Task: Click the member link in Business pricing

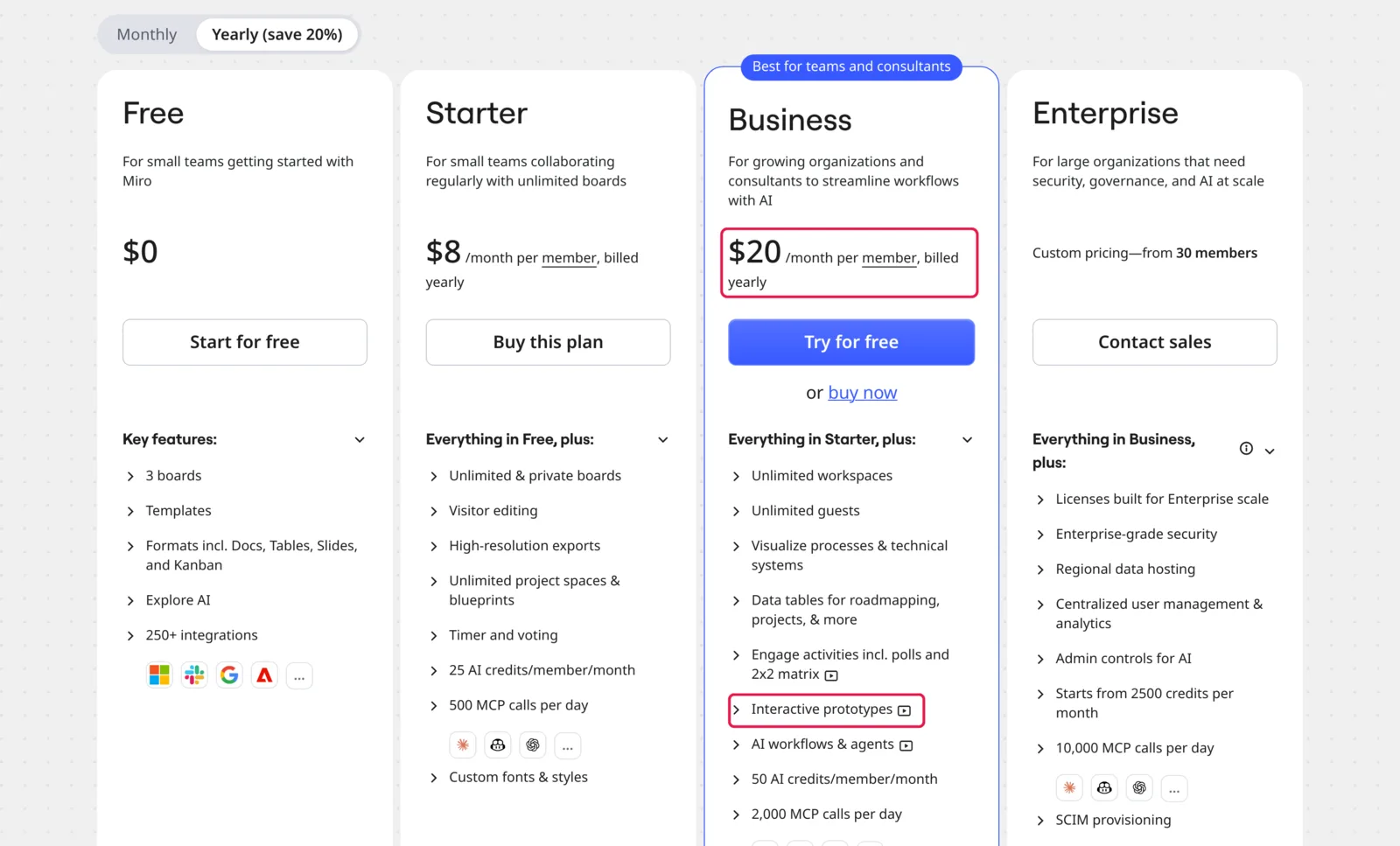Action: click(889, 258)
